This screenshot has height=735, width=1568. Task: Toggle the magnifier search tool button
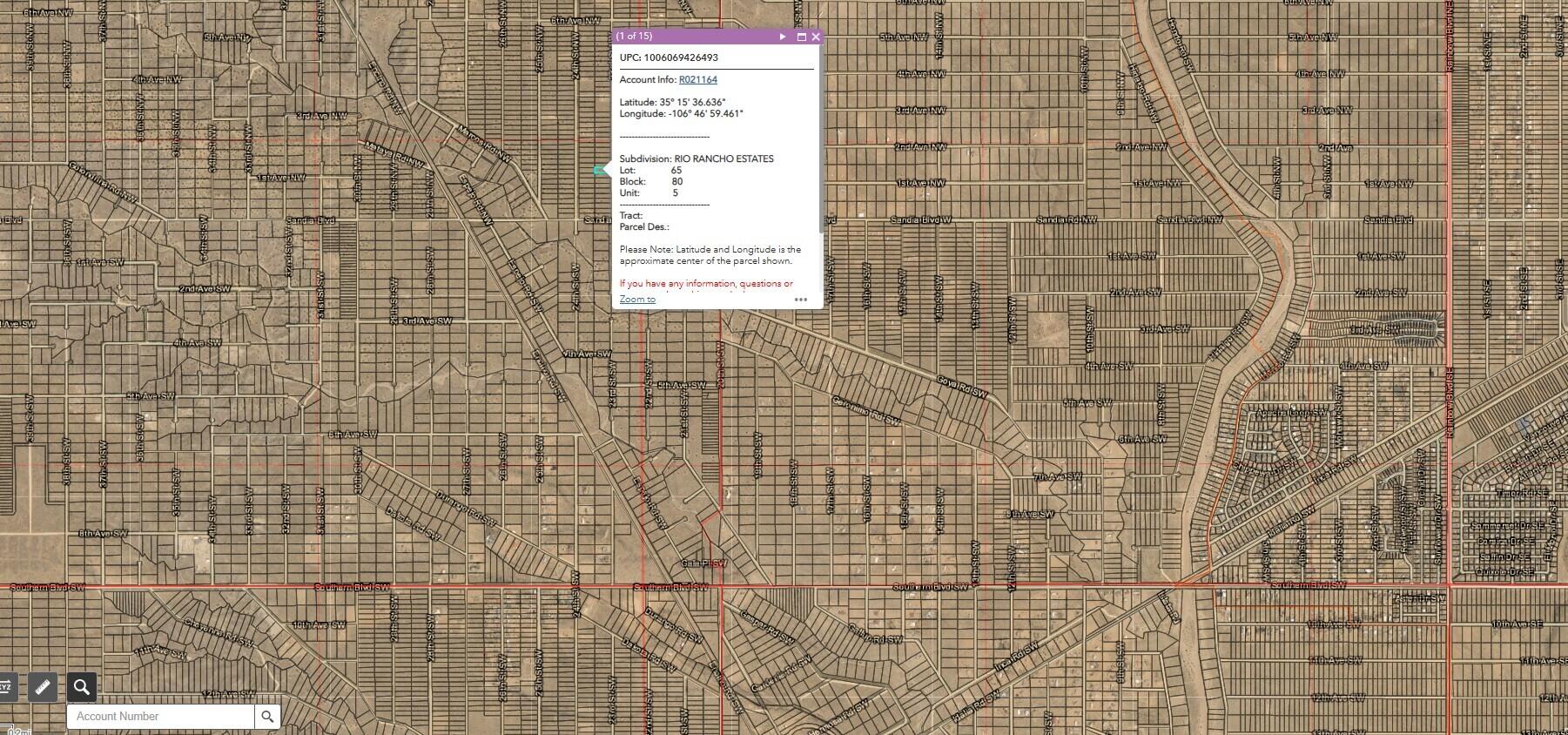(81, 687)
